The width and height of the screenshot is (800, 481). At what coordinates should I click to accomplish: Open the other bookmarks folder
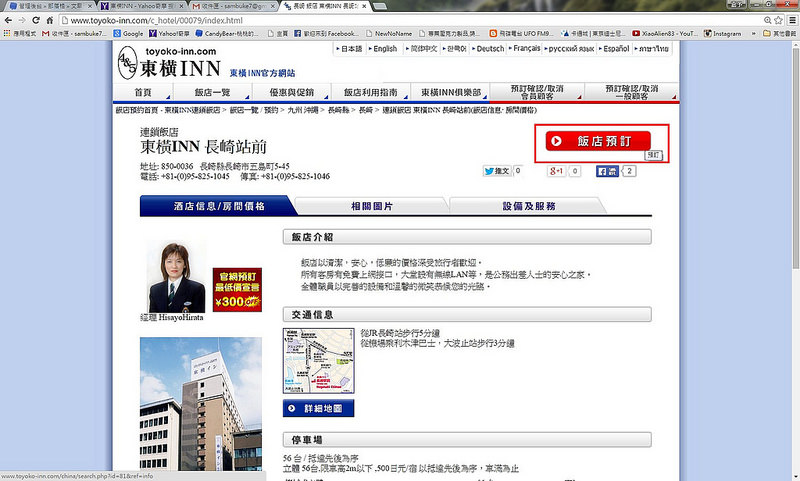click(x=779, y=33)
